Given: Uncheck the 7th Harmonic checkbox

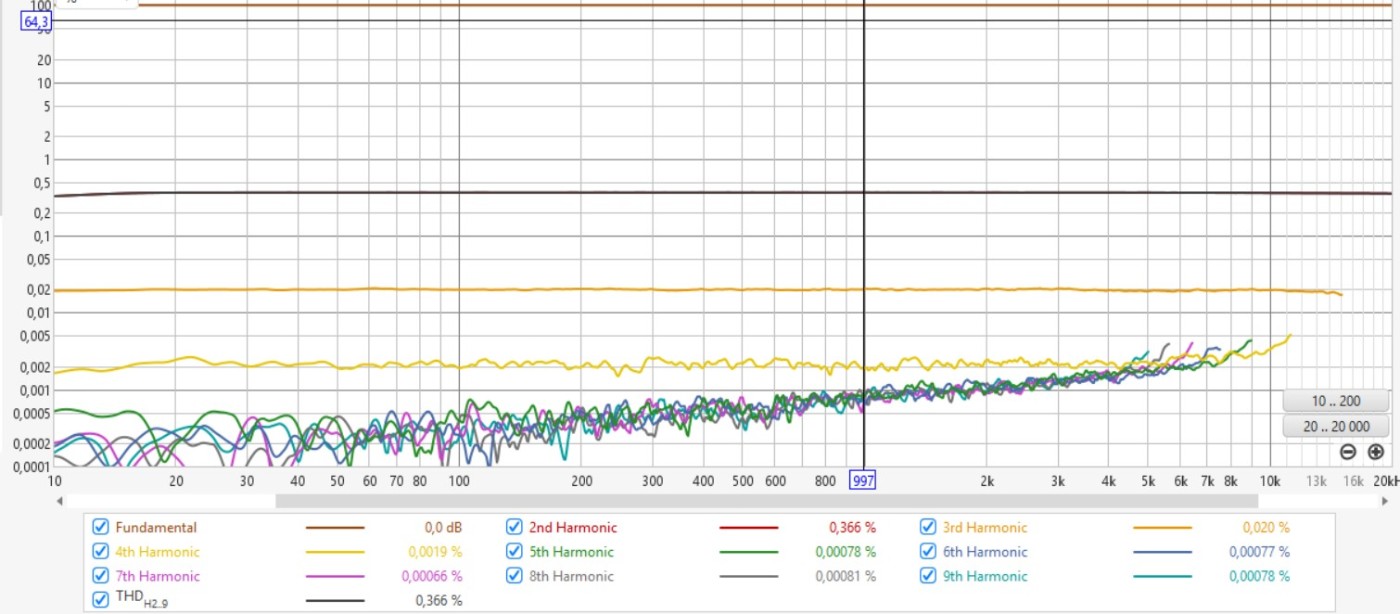Looking at the screenshot, I should pos(100,576).
